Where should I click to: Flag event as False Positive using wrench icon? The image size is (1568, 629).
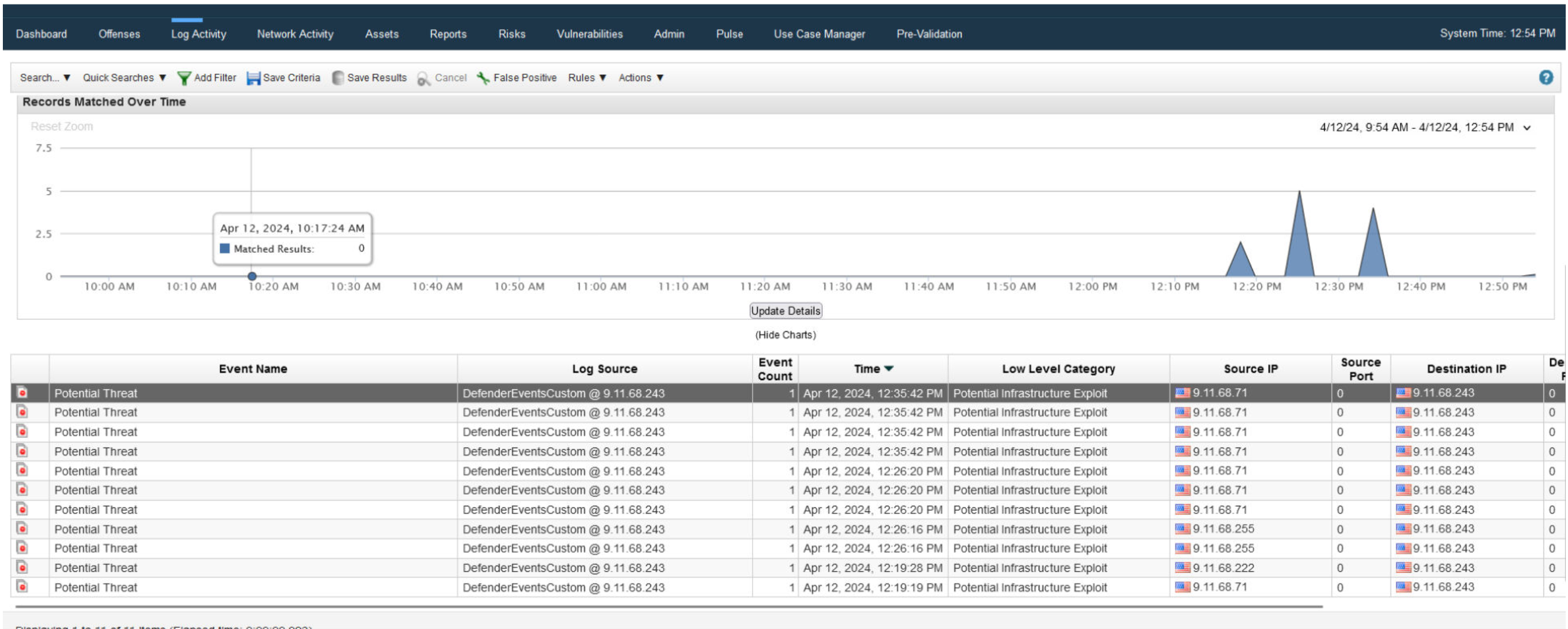click(x=483, y=77)
